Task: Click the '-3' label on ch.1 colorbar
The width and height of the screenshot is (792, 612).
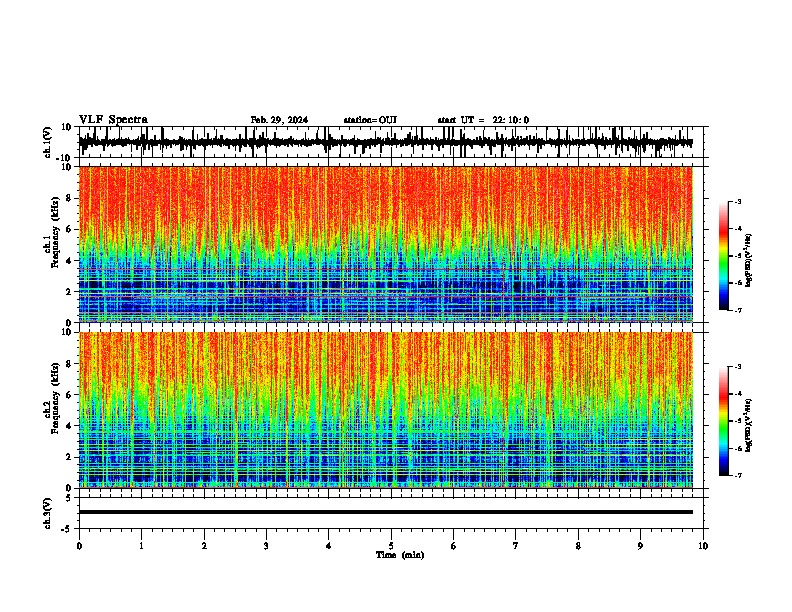Action: click(x=737, y=201)
